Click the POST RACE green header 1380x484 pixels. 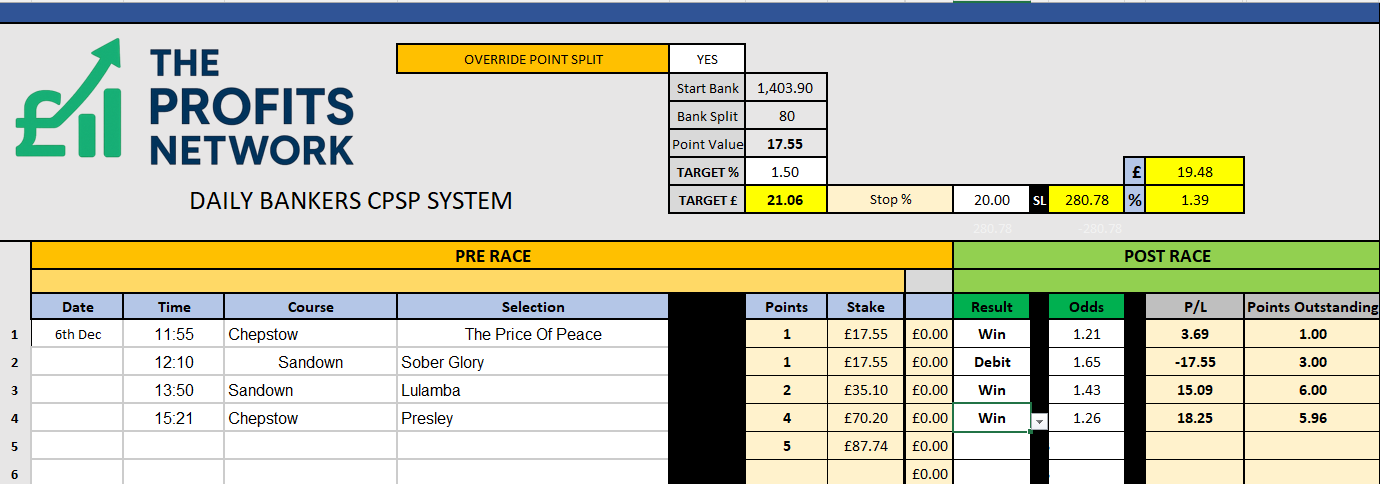1166,256
